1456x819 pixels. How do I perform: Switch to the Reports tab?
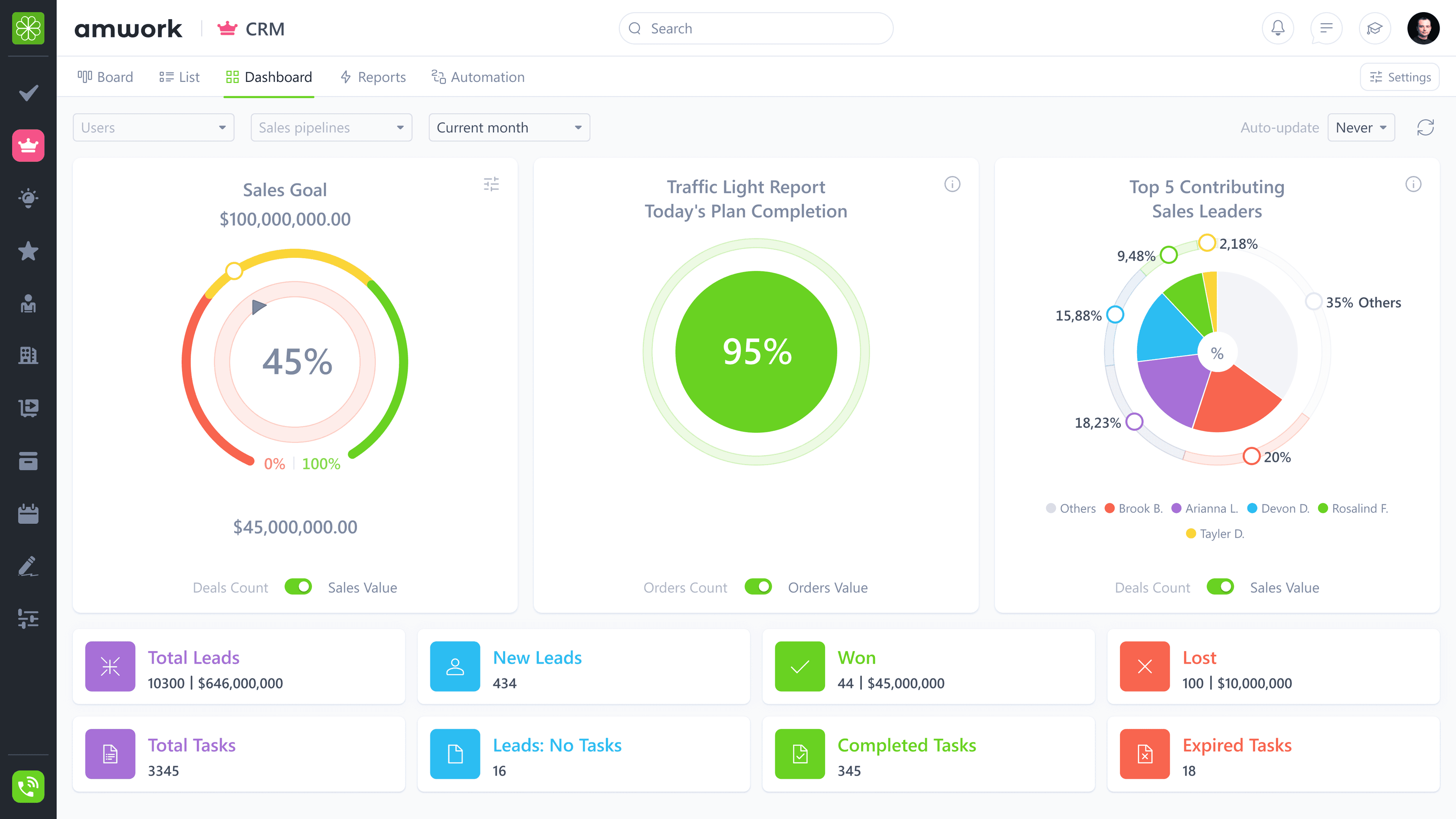pos(373,77)
